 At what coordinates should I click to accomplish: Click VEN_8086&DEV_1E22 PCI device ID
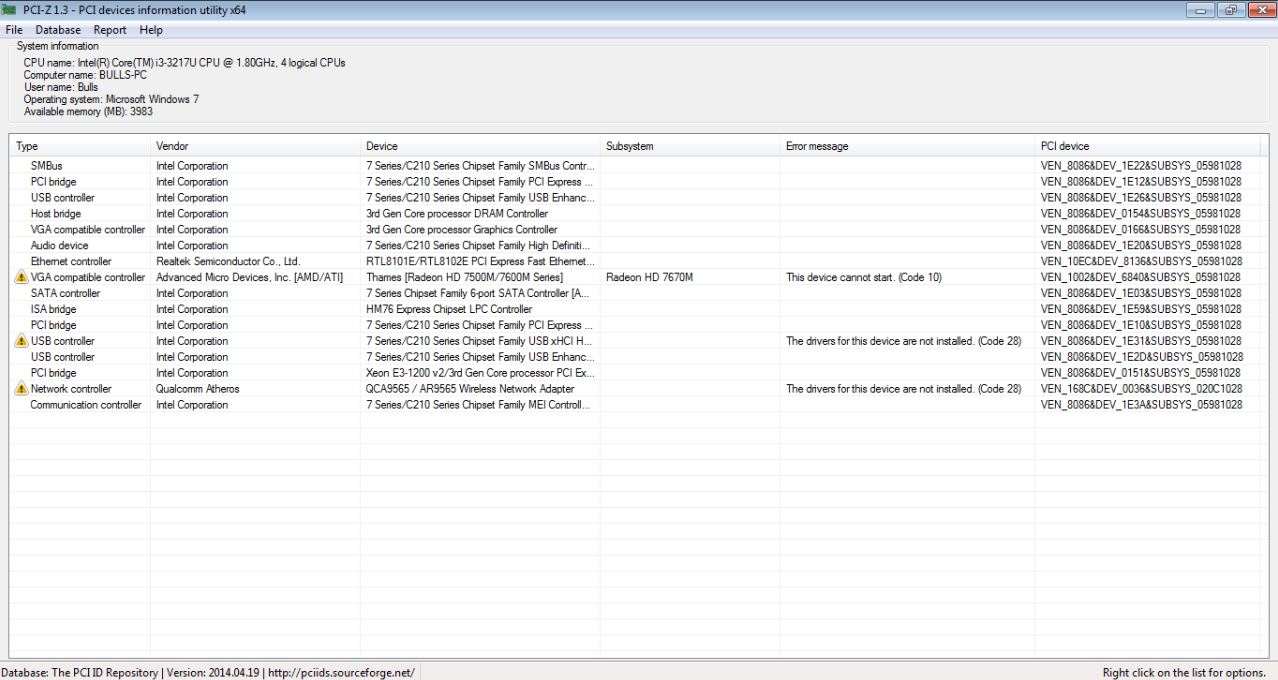click(1141, 166)
